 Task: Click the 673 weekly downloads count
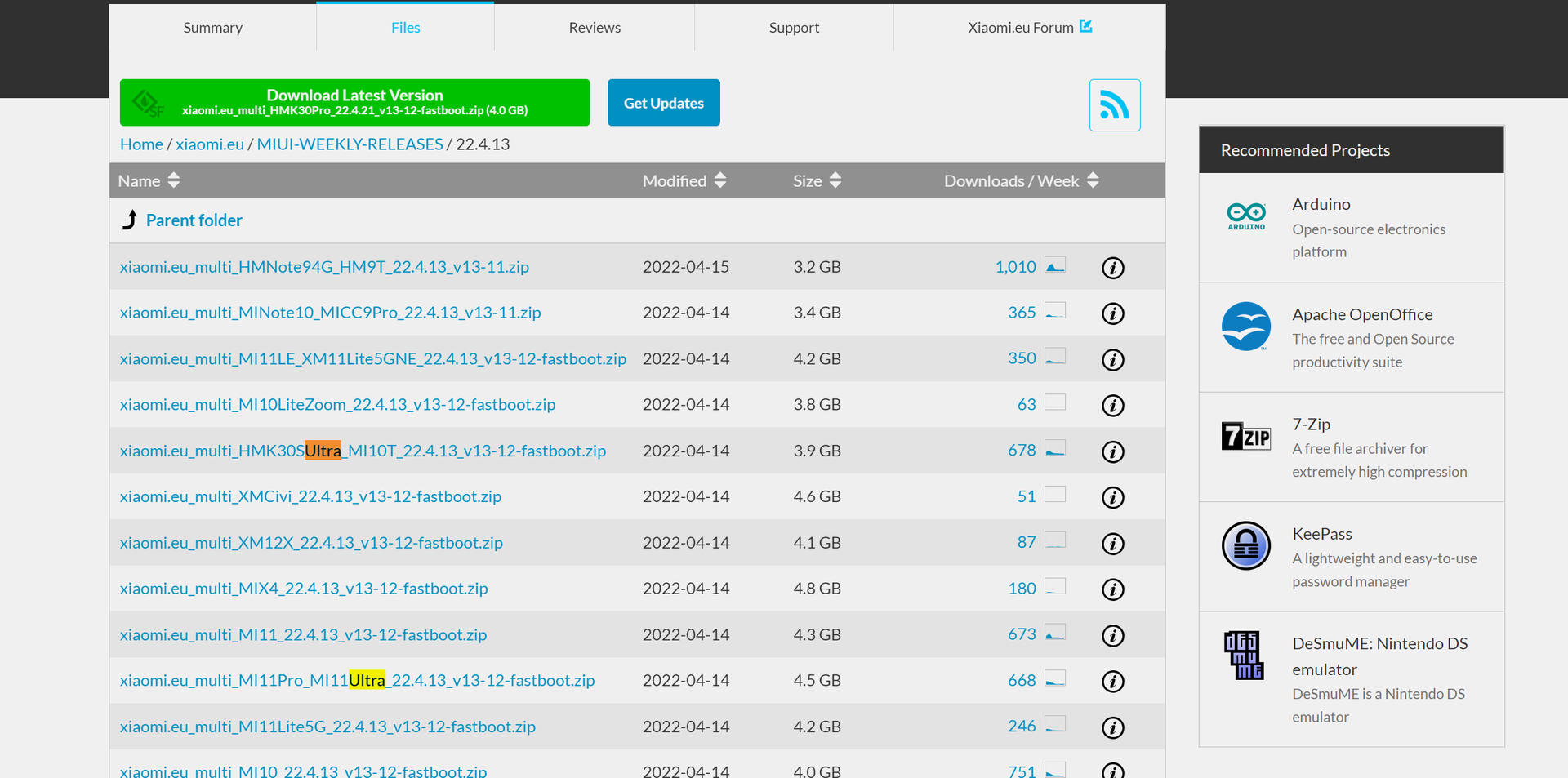pos(1022,634)
